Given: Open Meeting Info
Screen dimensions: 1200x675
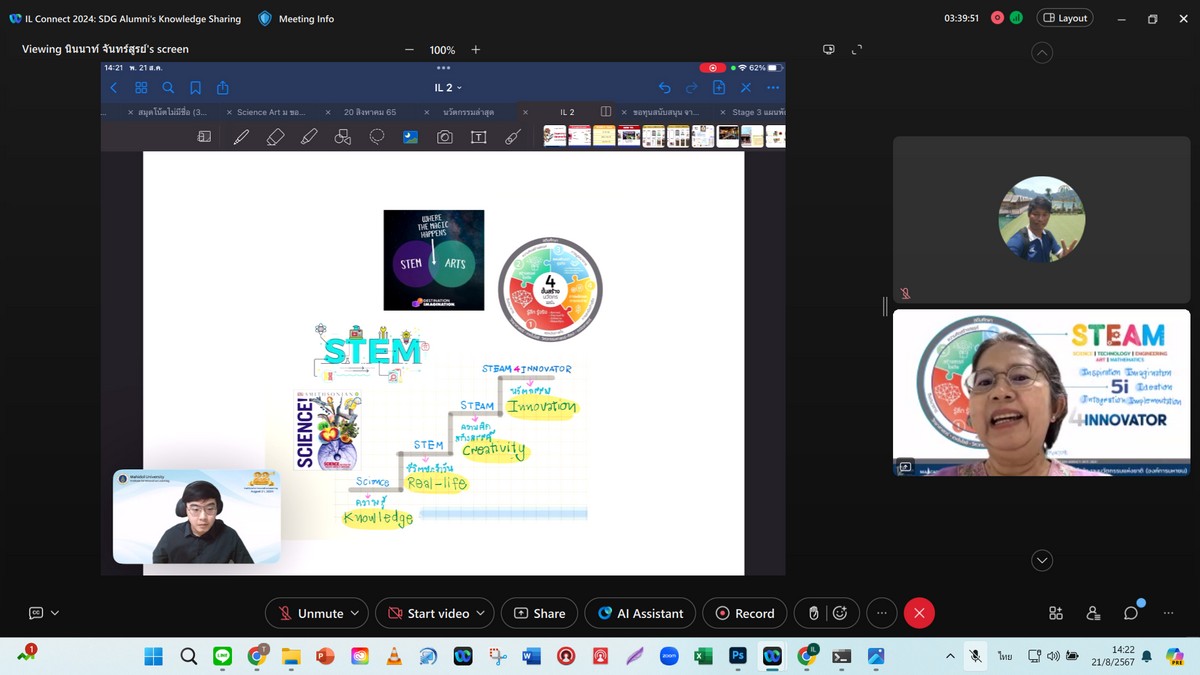Looking at the screenshot, I should click(x=296, y=18).
